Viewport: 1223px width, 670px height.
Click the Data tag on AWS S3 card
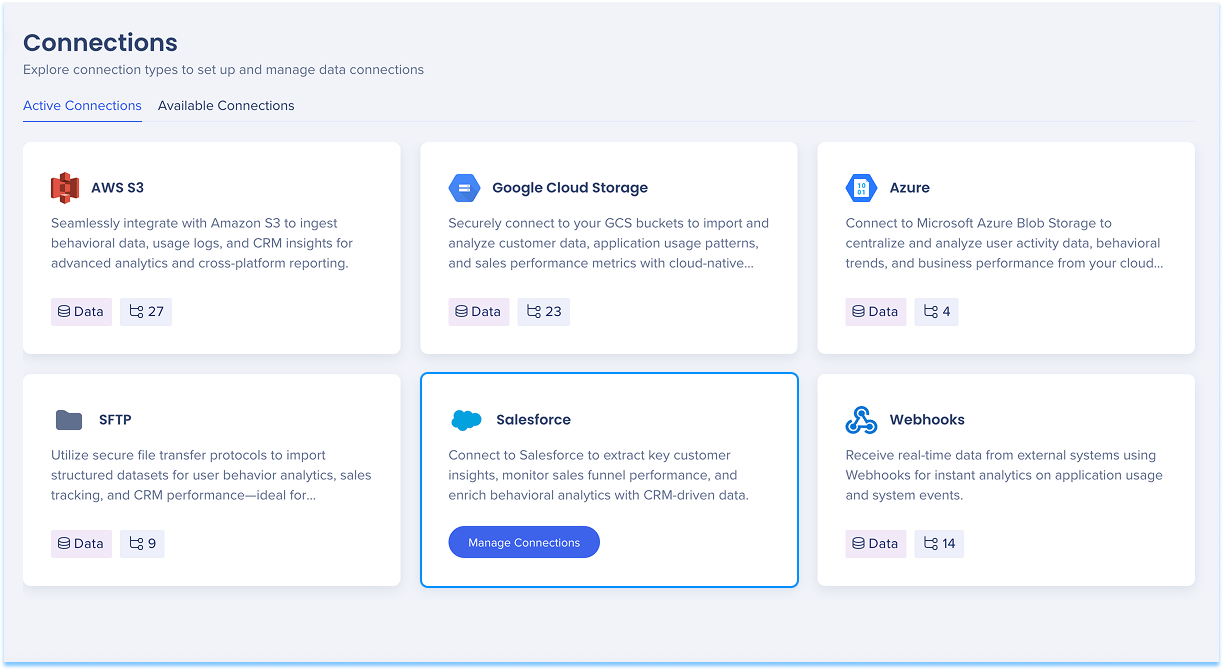tap(81, 312)
